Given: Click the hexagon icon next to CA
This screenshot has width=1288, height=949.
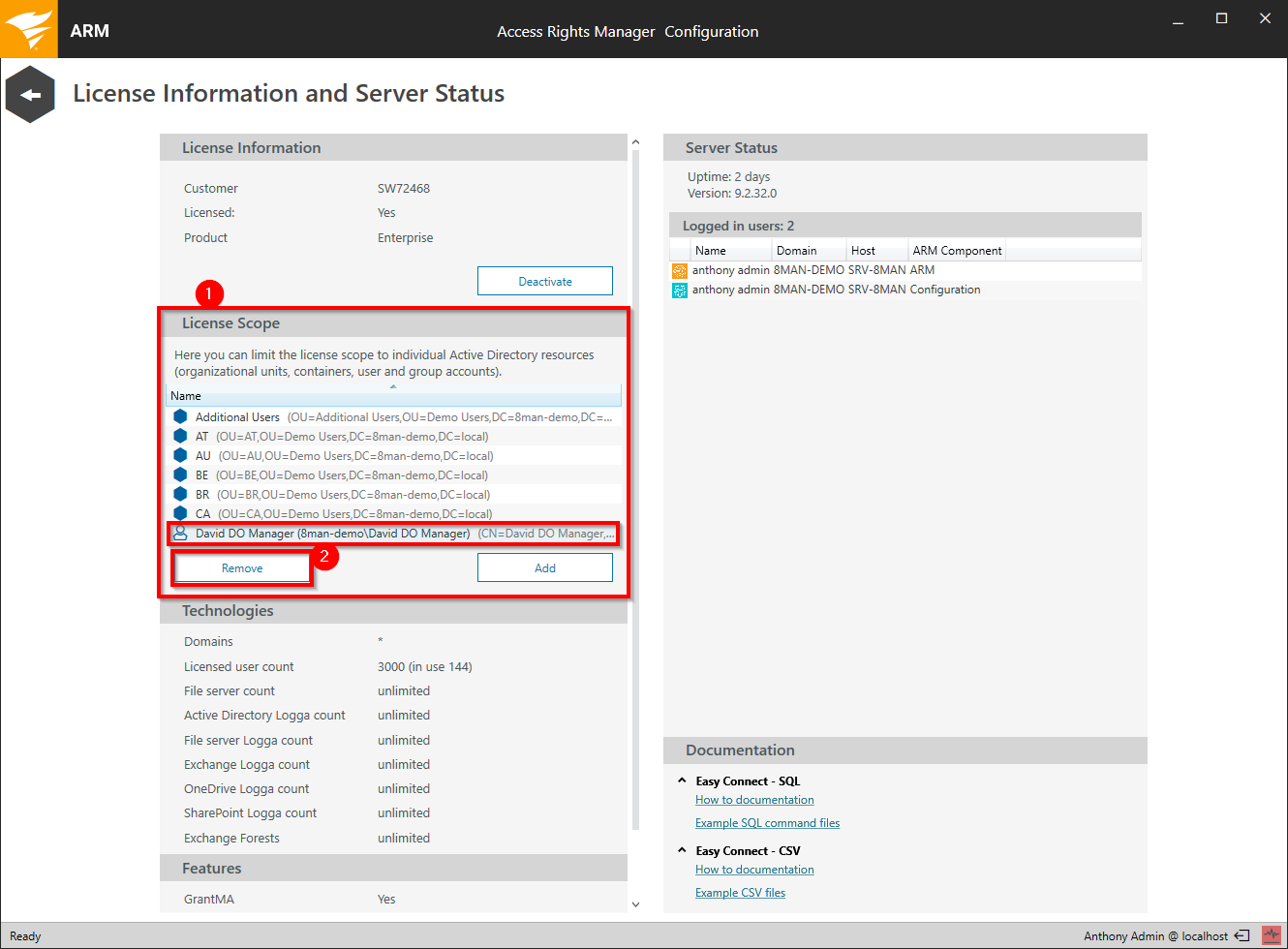Looking at the screenshot, I should click(180, 513).
